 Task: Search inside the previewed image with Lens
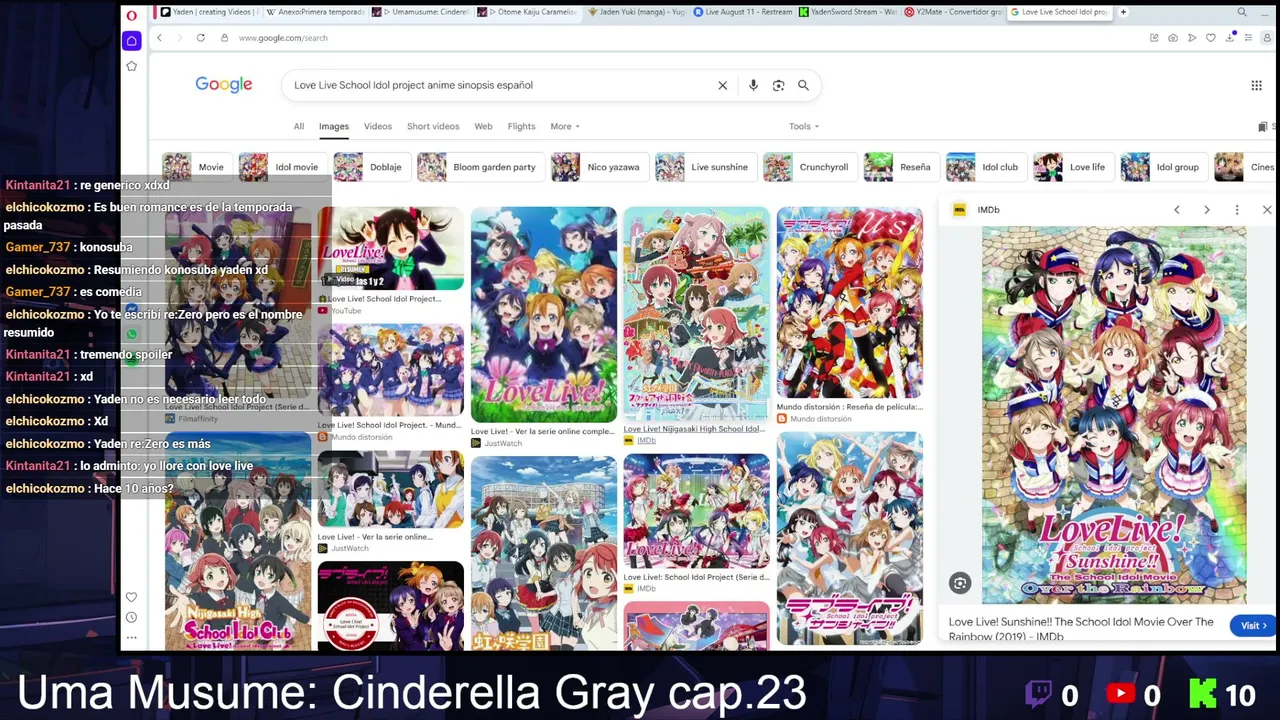959,583
